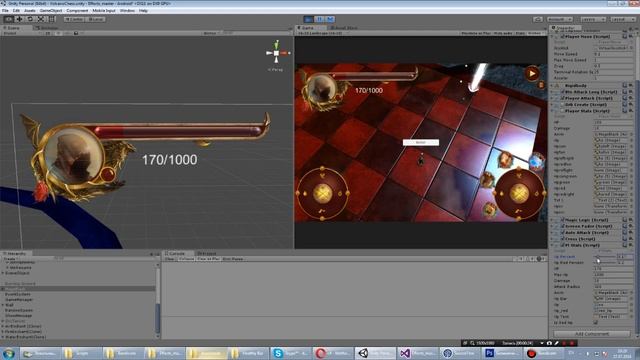Viewport: 640px width, 360px height.
Task: Open Photoshop from the taskbar
Action: 502,353
